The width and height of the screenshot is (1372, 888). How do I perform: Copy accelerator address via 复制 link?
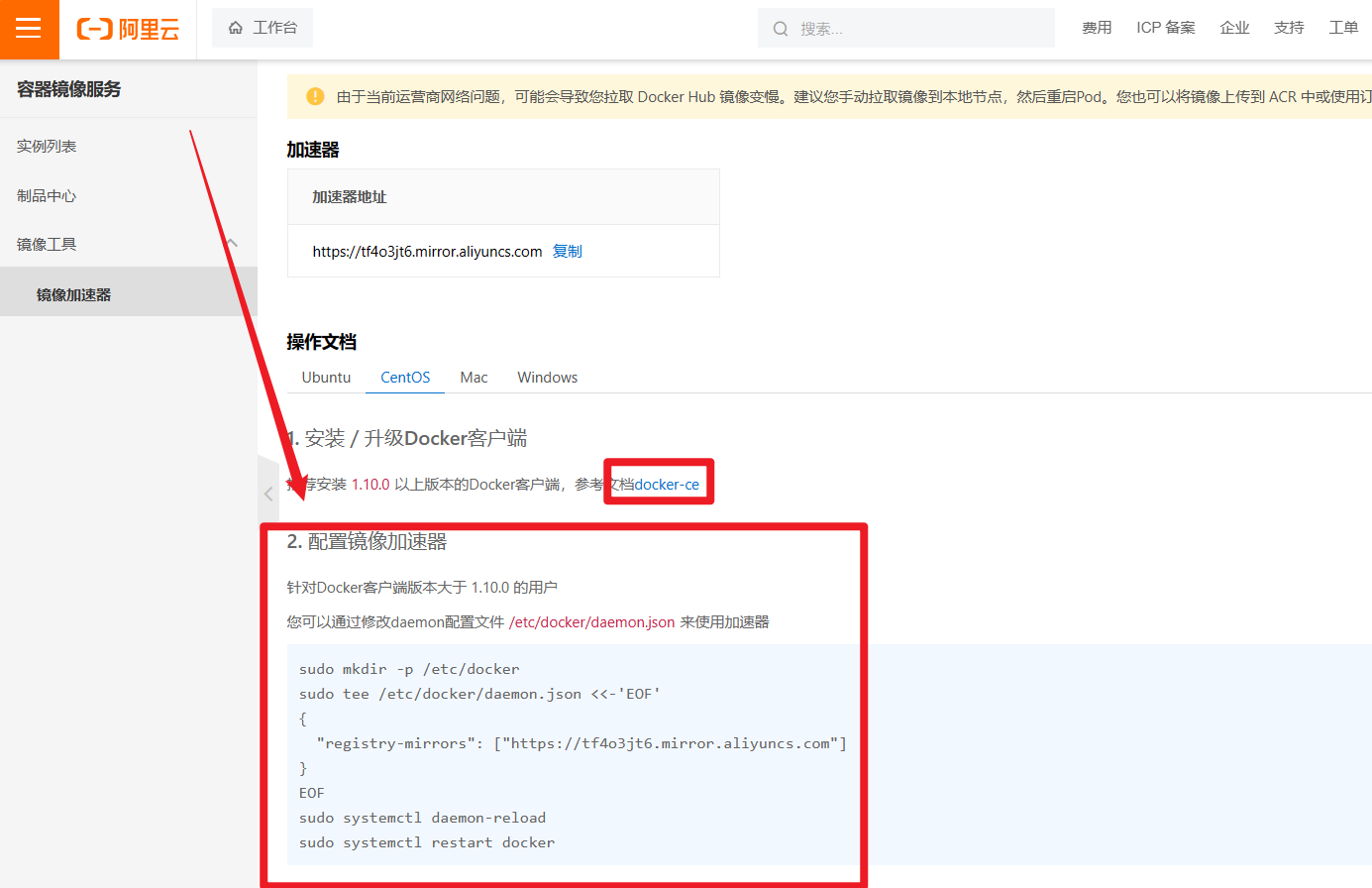pyautogui.click(x=568, y=252)
